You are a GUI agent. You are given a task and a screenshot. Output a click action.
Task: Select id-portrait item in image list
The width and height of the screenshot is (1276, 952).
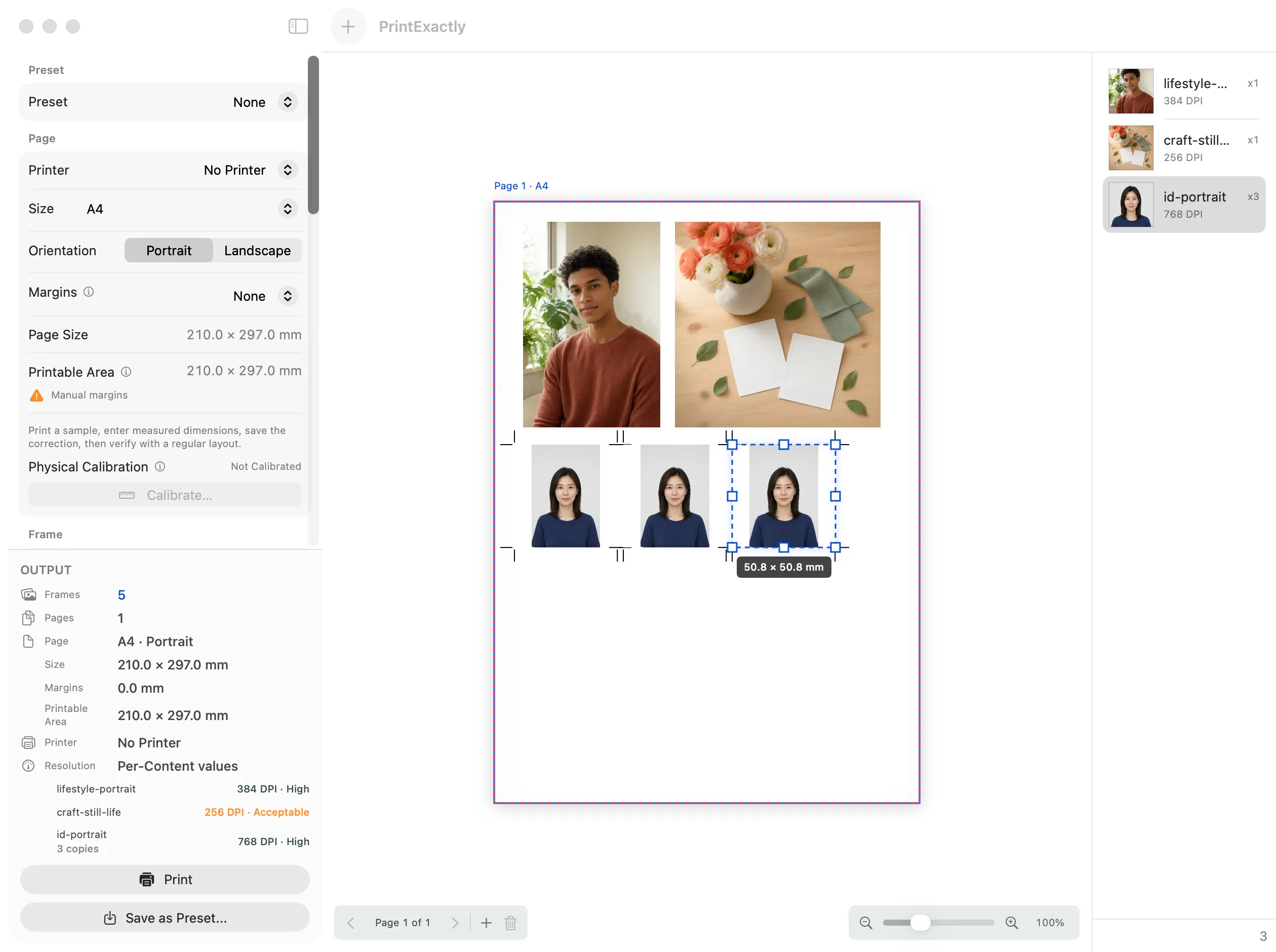[x=1184, y=205]
